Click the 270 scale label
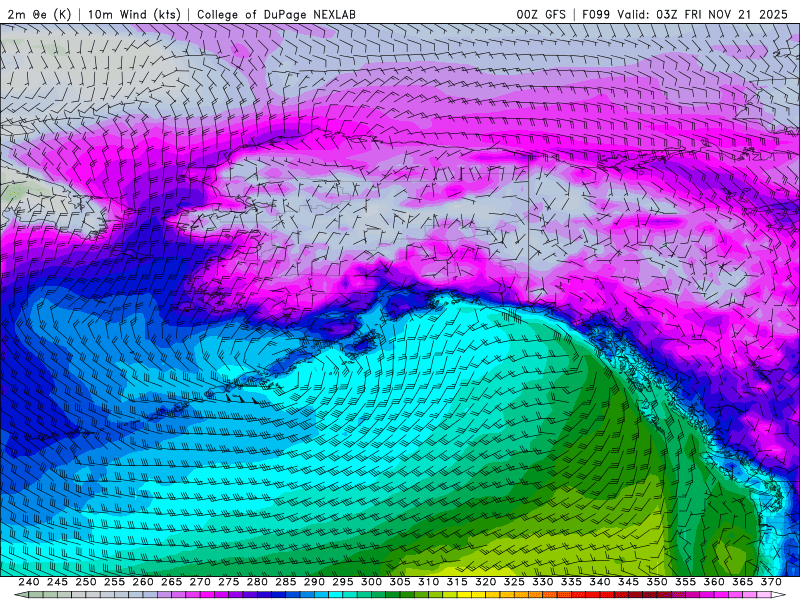This screenshot has width=800, height=600. pos(200,582)
